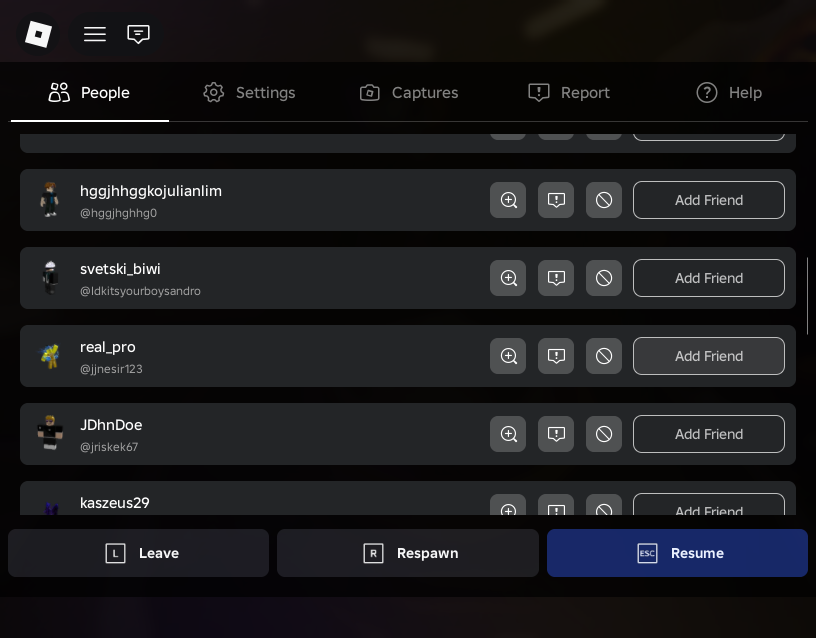The height and width of the screenshot is (638, 816).
Task: Click the display name kaszeus29
Action: pos(114,503)
